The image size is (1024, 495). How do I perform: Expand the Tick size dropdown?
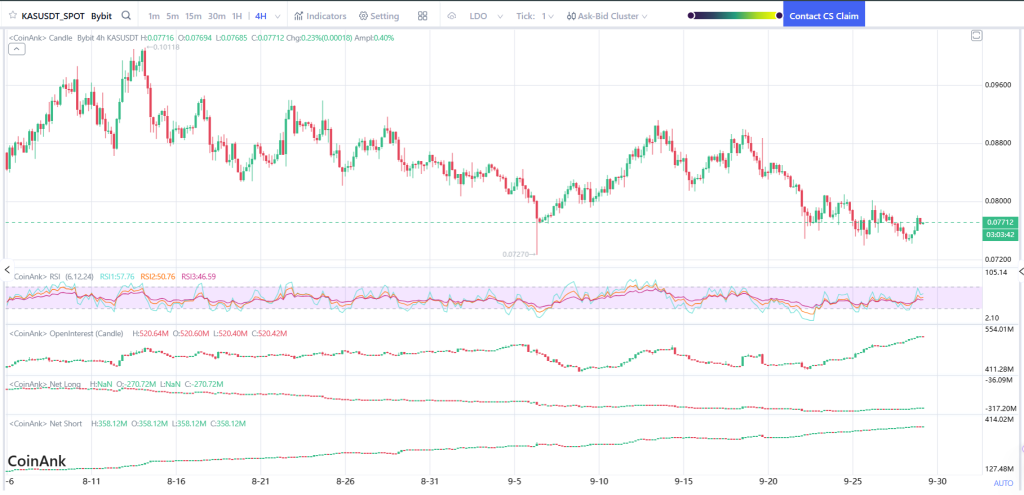[534, 16]
